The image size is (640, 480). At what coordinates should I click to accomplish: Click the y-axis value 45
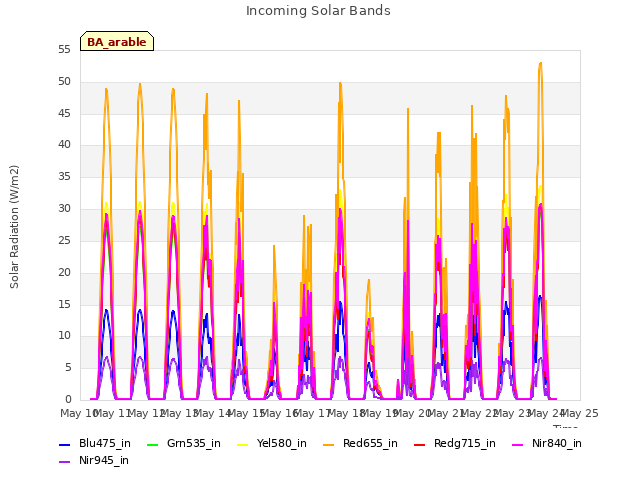[64, 113]
